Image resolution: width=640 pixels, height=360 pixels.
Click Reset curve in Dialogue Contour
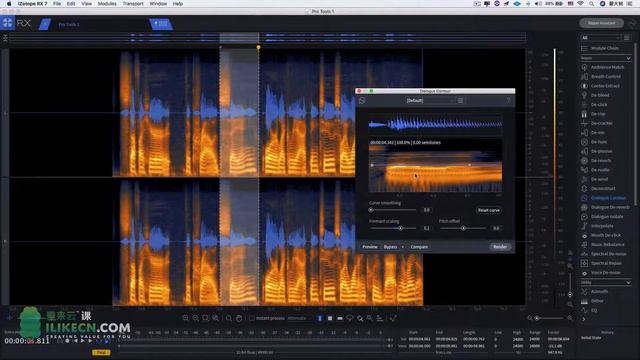(x=489, y=210)
